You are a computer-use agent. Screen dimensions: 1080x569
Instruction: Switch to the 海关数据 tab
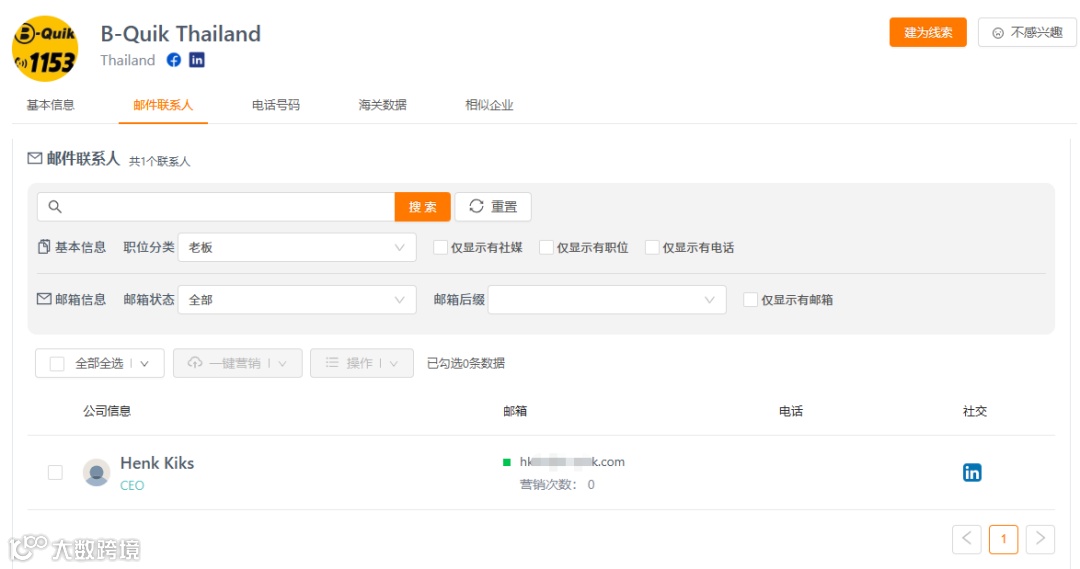click(x=382, y=105)
